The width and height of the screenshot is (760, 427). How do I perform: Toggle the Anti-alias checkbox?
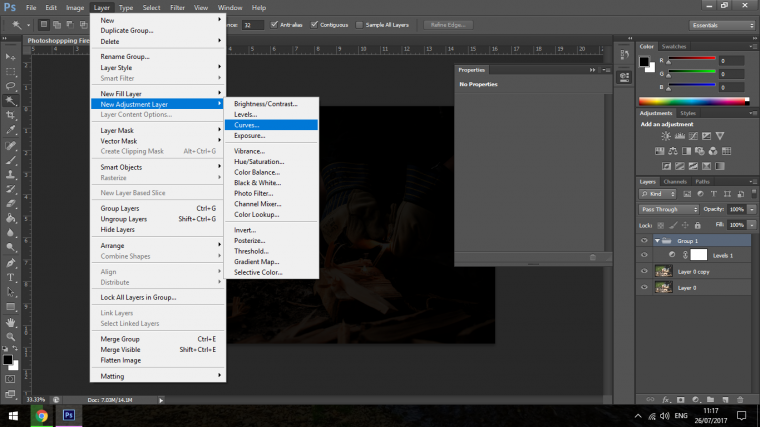tap(274, 25)
